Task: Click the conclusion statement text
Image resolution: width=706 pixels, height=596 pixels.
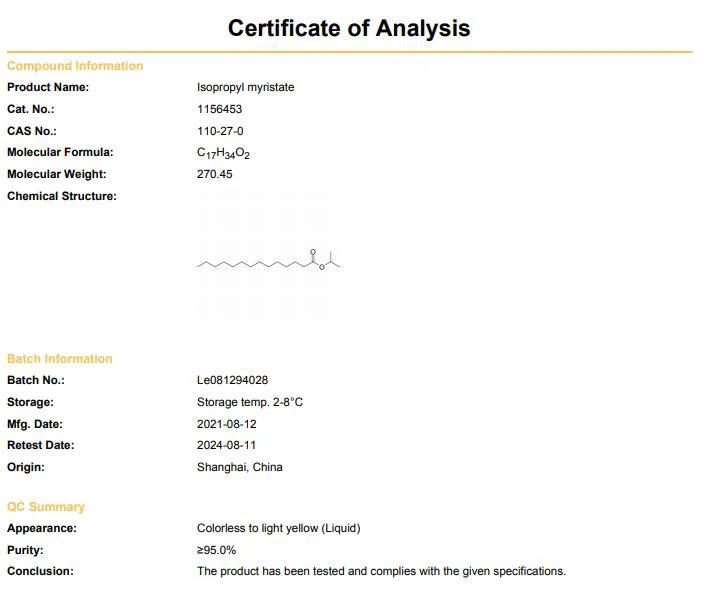Action: tap(381, 571)
